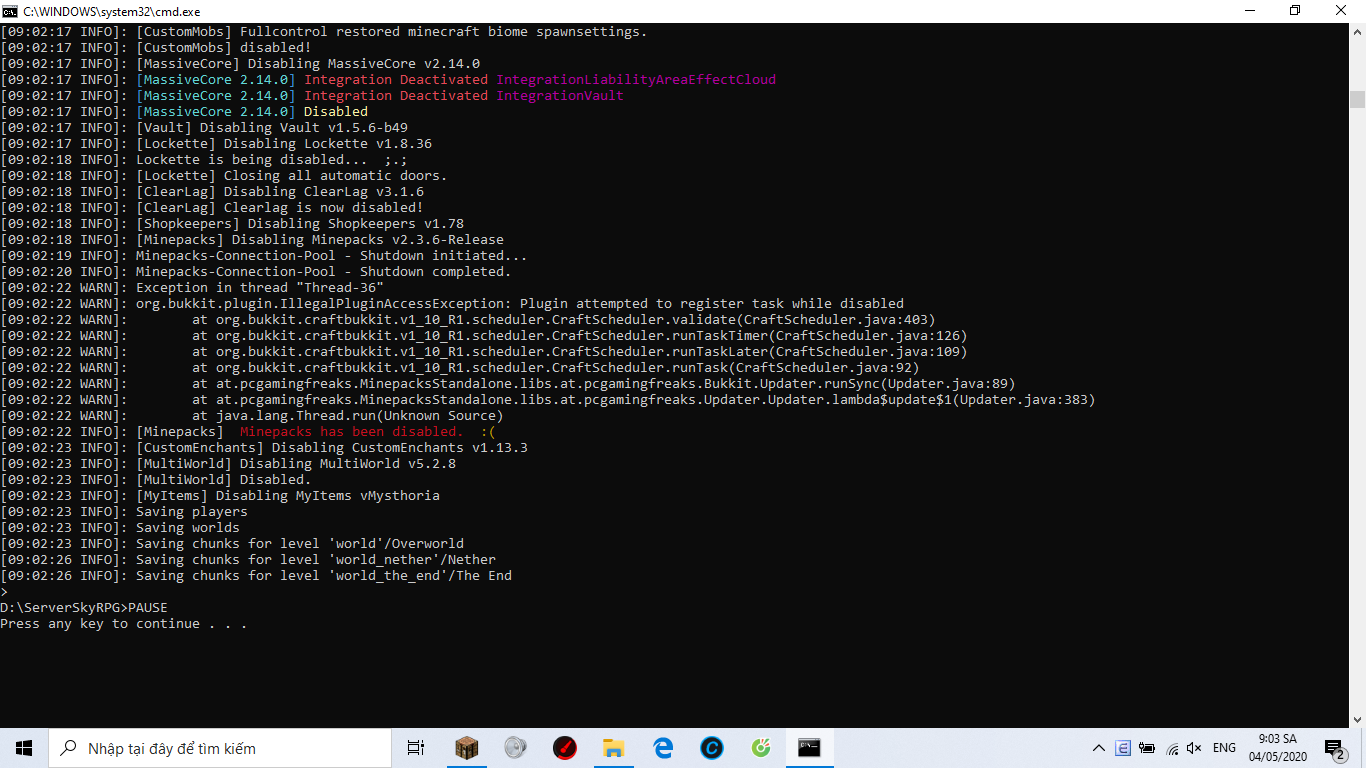Viewport: 1366px width, 768px height.
Task: Click "Disabling MultiWorld v5.2.8" log text
Action: pyautogui.click(x=348, y=464)
